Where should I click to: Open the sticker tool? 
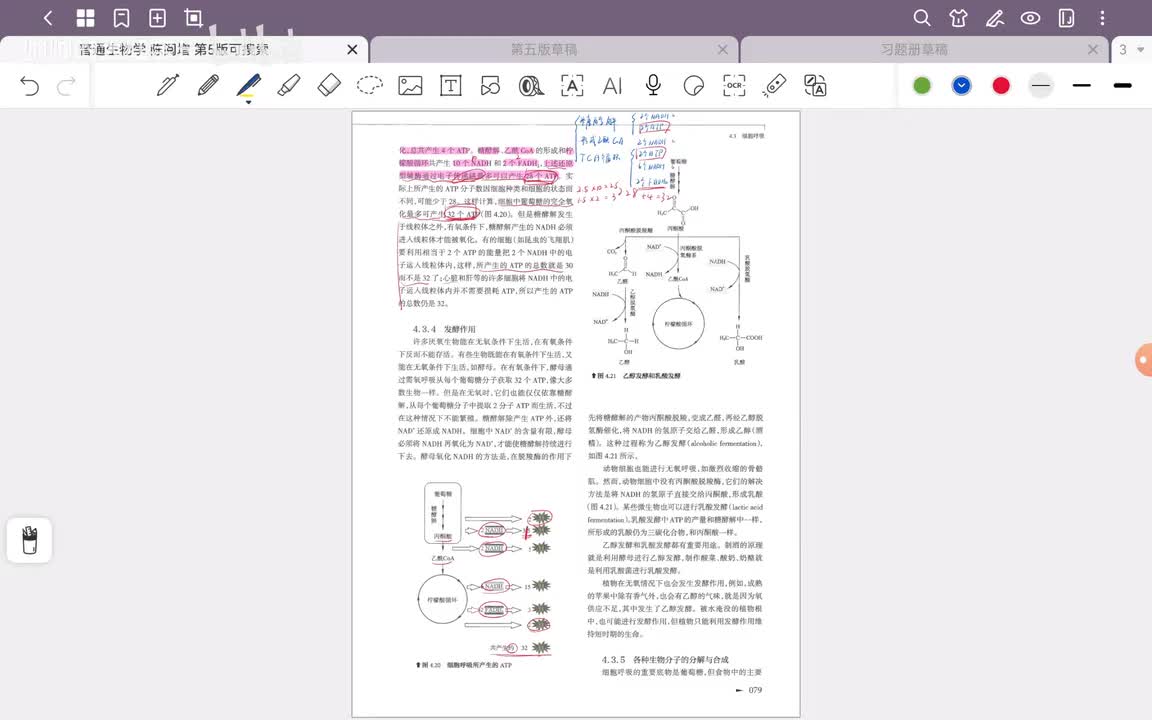point(693,85)
